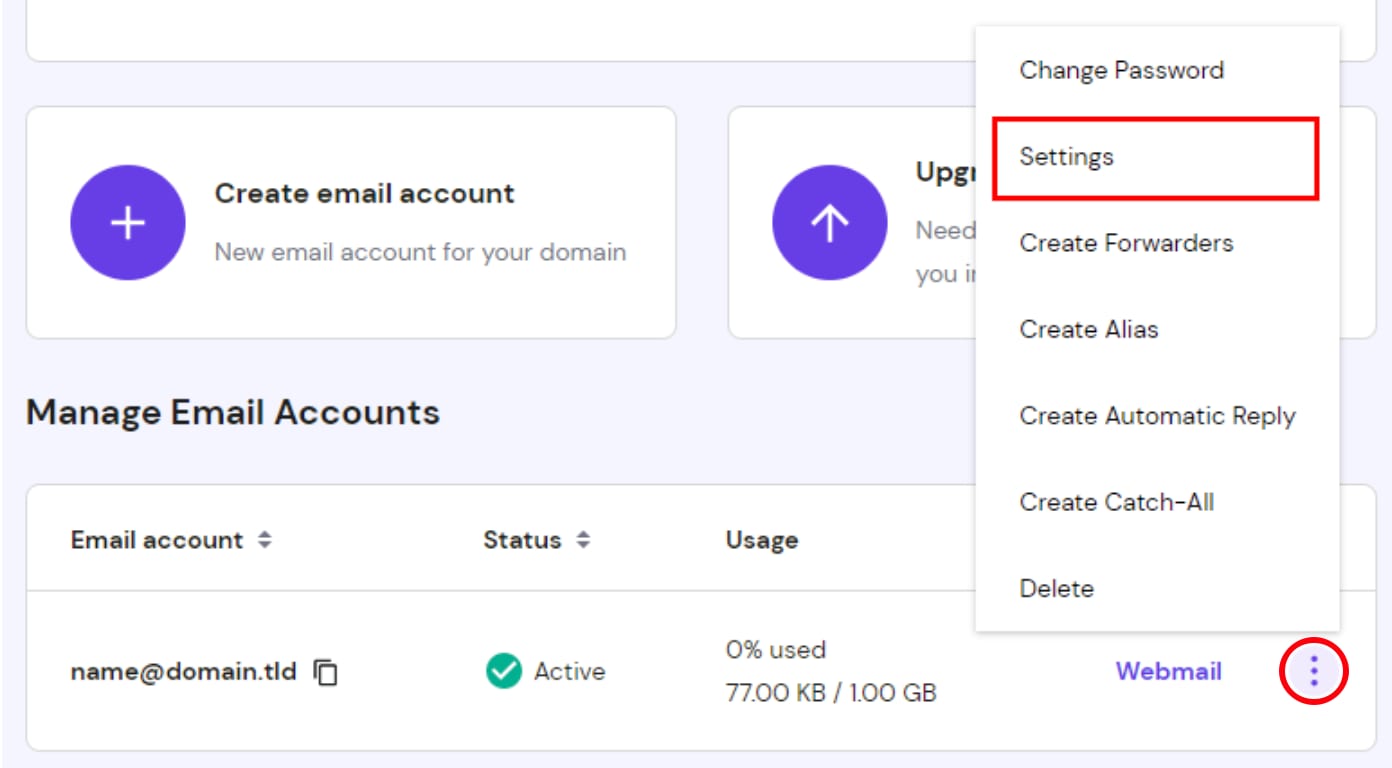Open Webmail for name@domain.tld
The image size is (1392, 768).
(1168, 671)
